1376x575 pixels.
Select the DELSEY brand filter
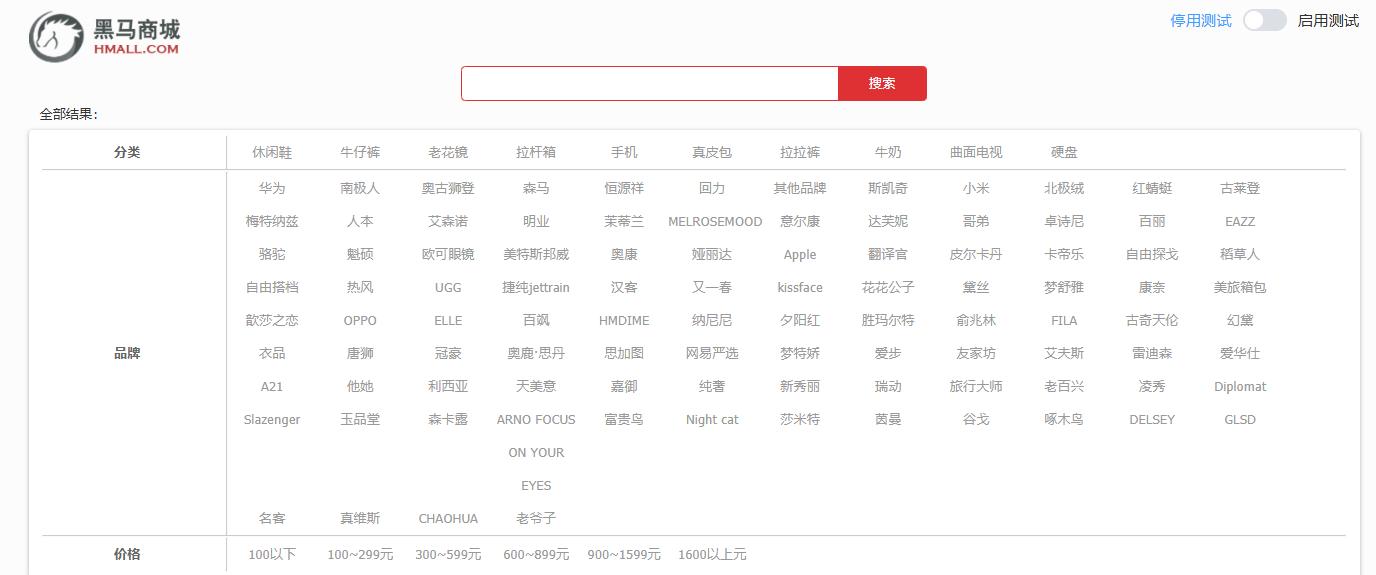pos(1152,420)
